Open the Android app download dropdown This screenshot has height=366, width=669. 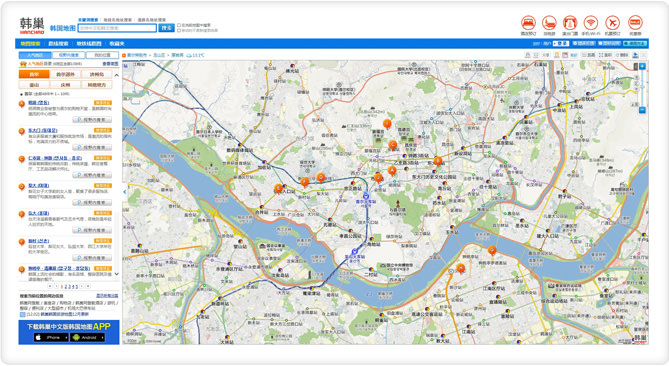pyautogui.click(x=87, y=337)
